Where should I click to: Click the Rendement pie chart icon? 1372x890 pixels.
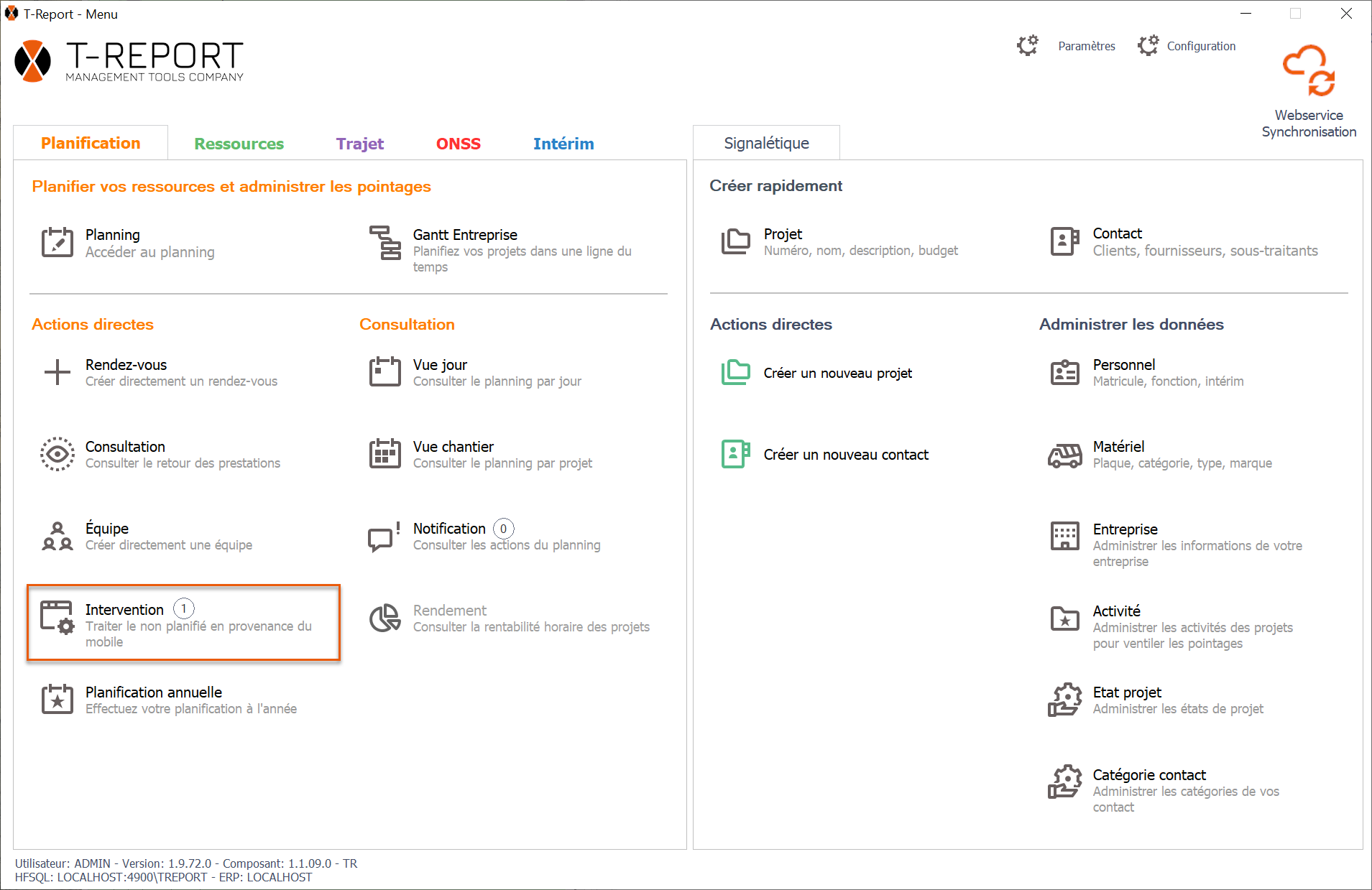385,618
